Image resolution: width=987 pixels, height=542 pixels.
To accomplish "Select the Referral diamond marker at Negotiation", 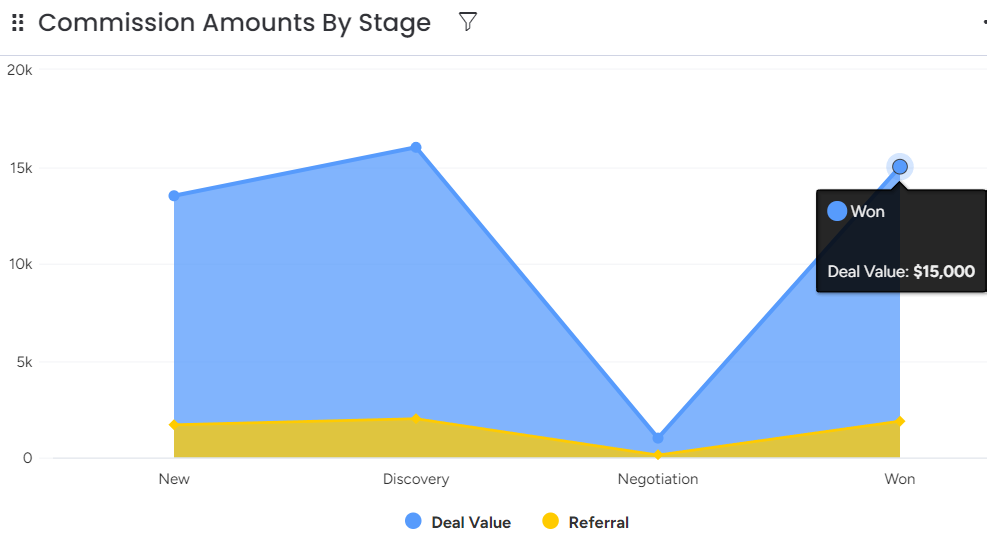I will tap(658, 455).
